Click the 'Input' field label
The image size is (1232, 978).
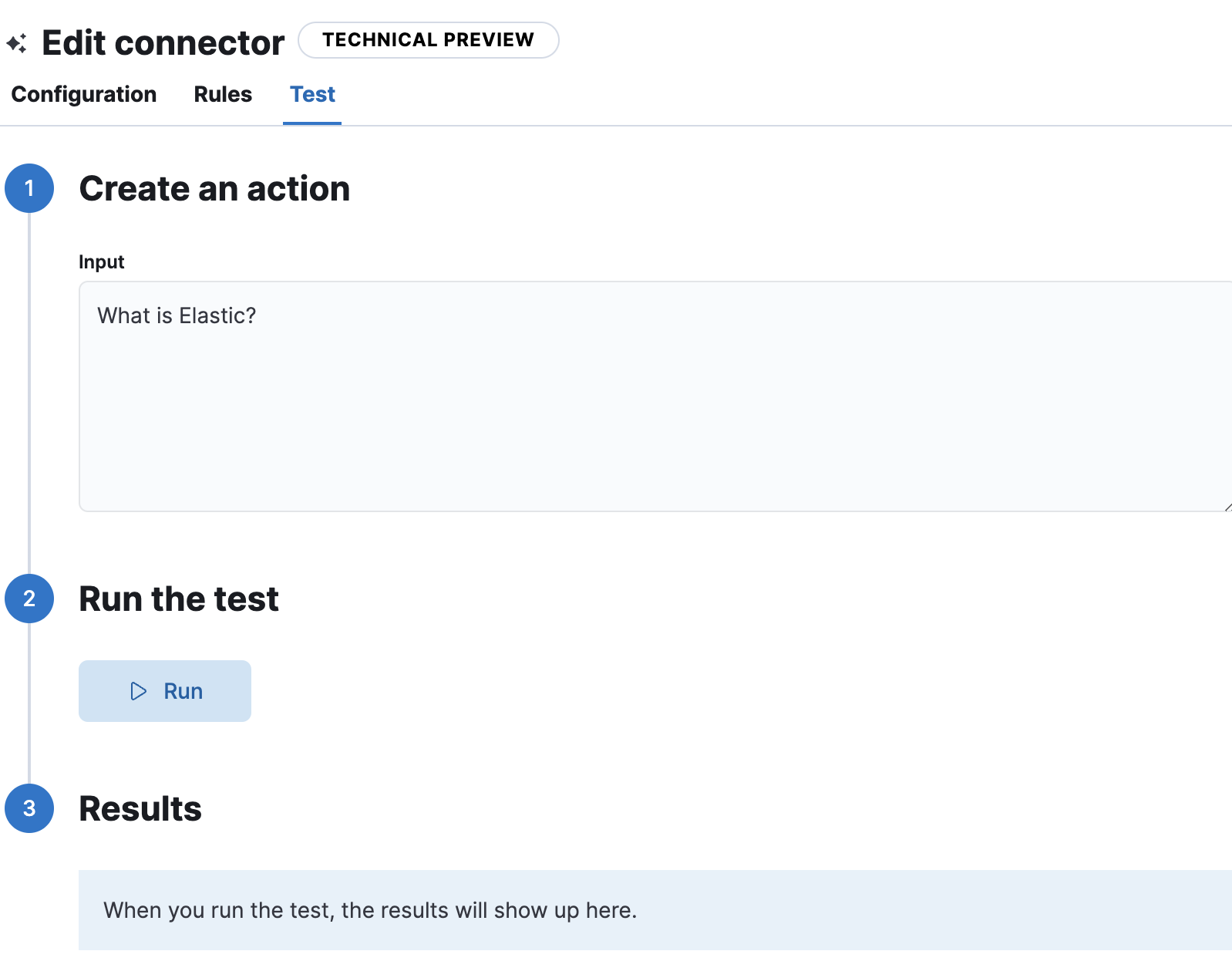(x=101, y=262)
